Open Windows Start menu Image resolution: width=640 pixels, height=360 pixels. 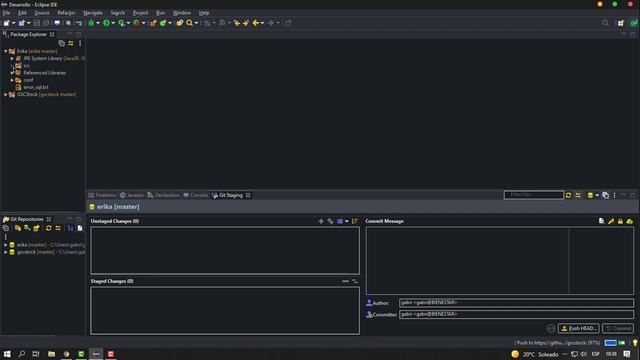coord(7,354)
